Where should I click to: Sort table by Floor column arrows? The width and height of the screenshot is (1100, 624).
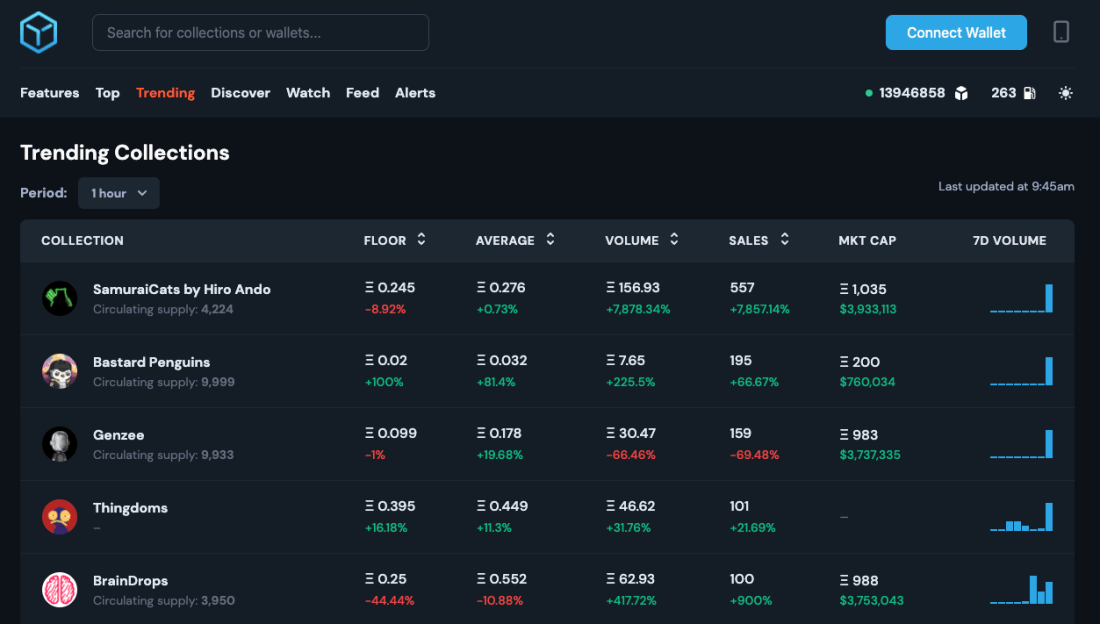pyautogui.click(x=421, y=240)
